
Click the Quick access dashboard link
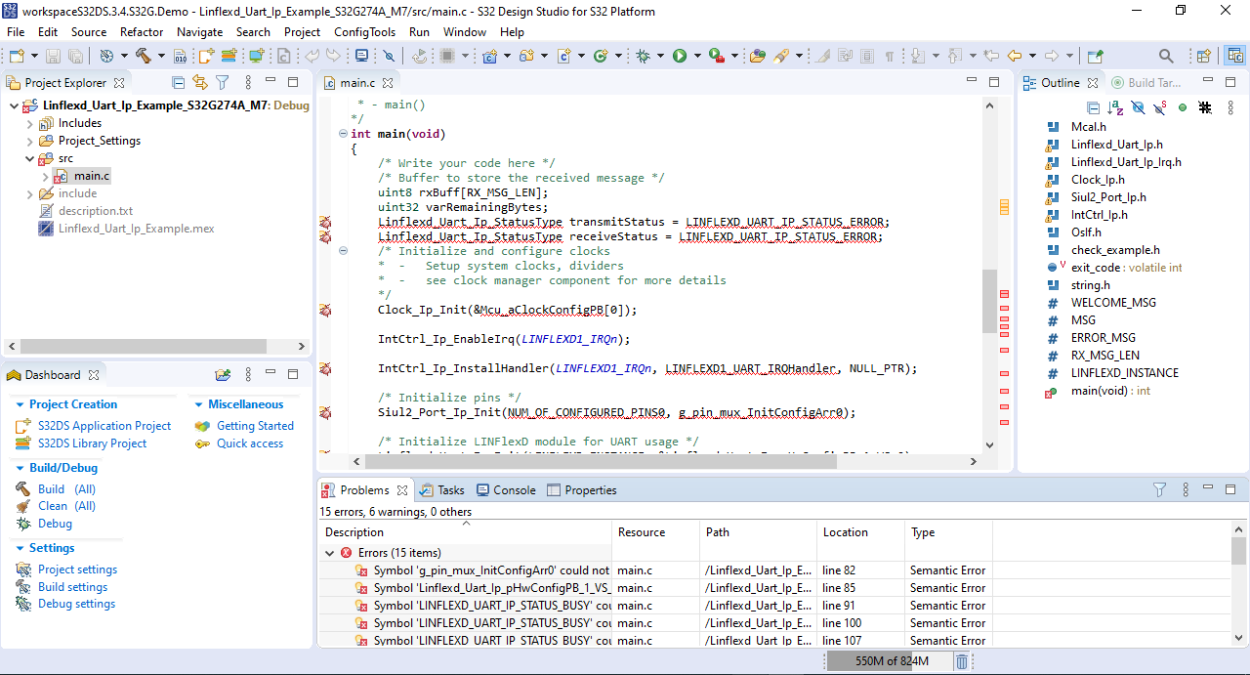coord(250,444)
